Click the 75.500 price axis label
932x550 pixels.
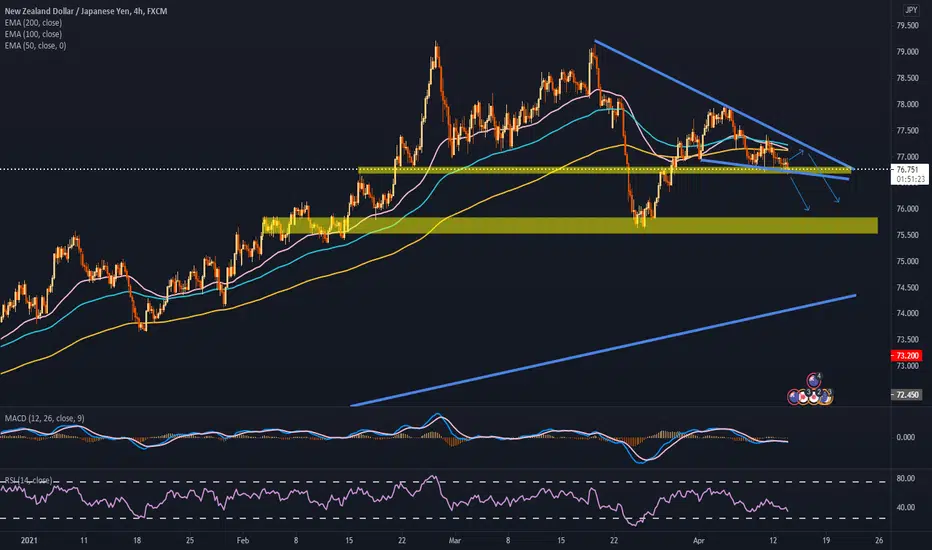point(907,235)
